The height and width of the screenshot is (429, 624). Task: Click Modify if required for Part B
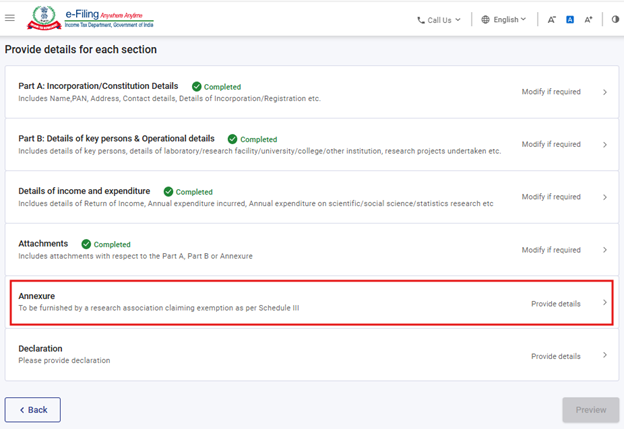click(x=550, y=145)
